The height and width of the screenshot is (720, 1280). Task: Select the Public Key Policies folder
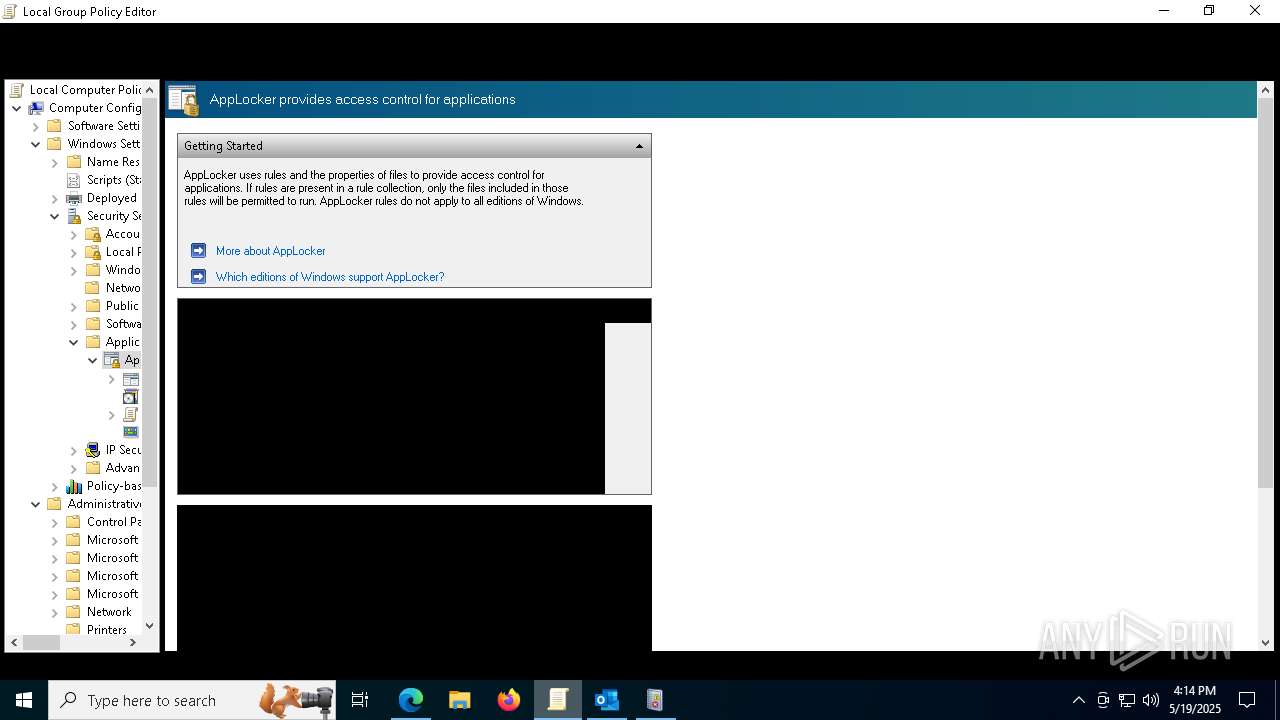click(x=112, y=306)
